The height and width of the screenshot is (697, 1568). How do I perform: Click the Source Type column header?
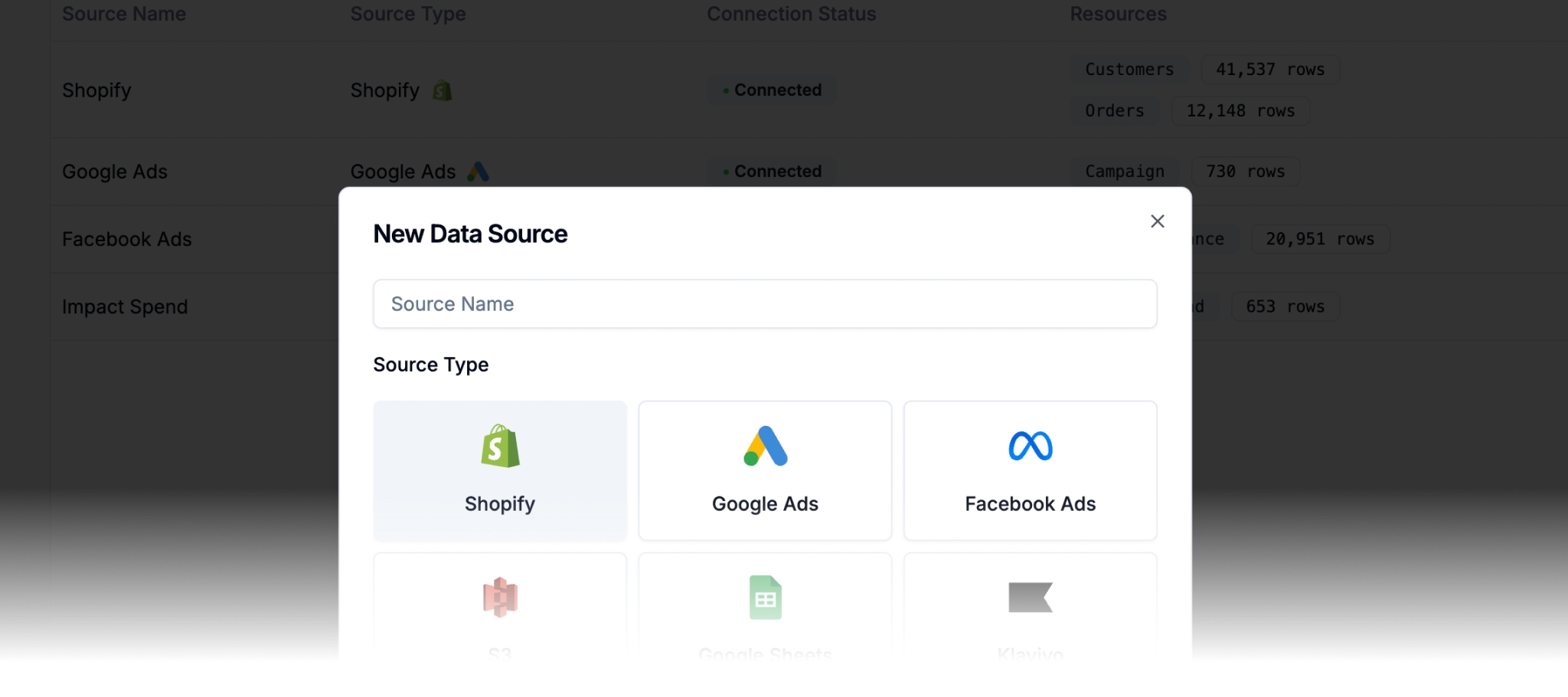coord(408,14)
